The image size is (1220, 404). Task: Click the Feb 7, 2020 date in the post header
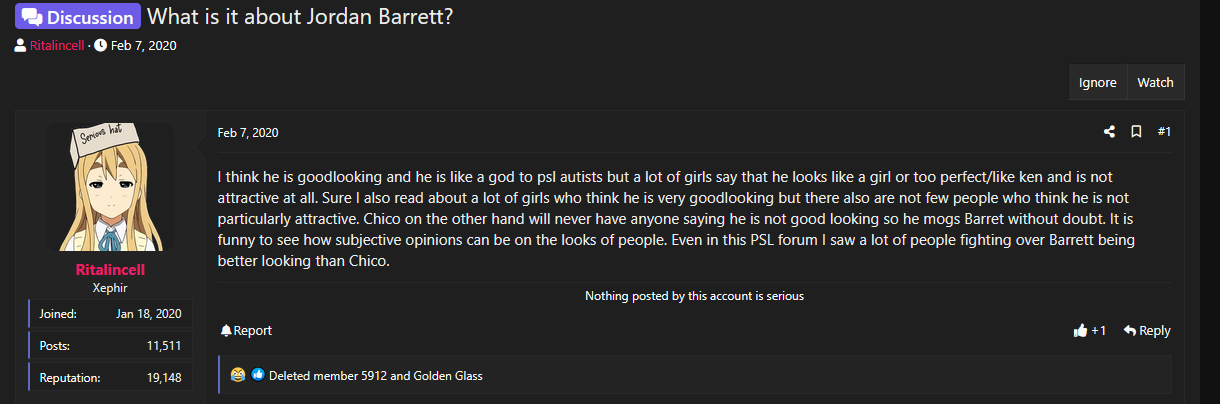[247, 132]
